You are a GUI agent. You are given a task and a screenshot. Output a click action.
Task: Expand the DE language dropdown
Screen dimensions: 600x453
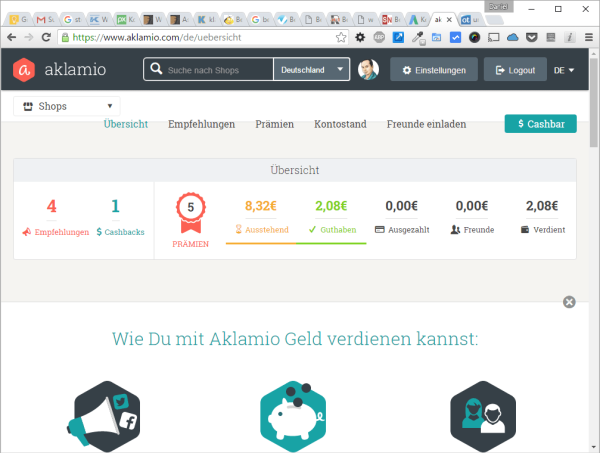(564, 70)
